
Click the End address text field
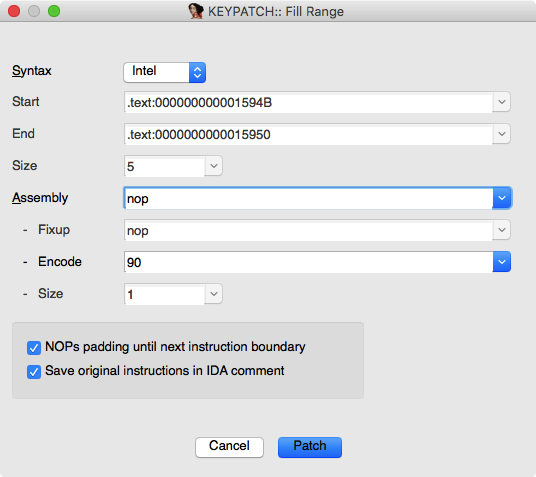pyautogui.click(x=308, y=134)
